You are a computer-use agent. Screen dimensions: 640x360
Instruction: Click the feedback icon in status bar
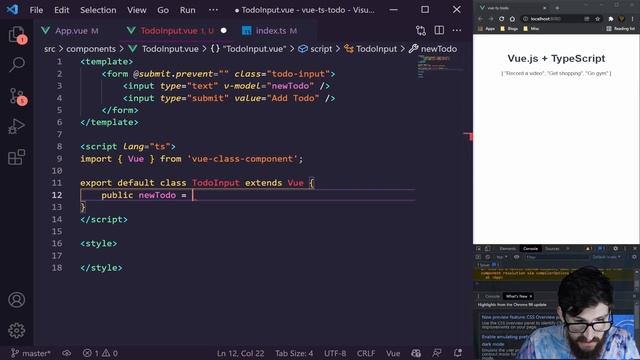[437, 353]
